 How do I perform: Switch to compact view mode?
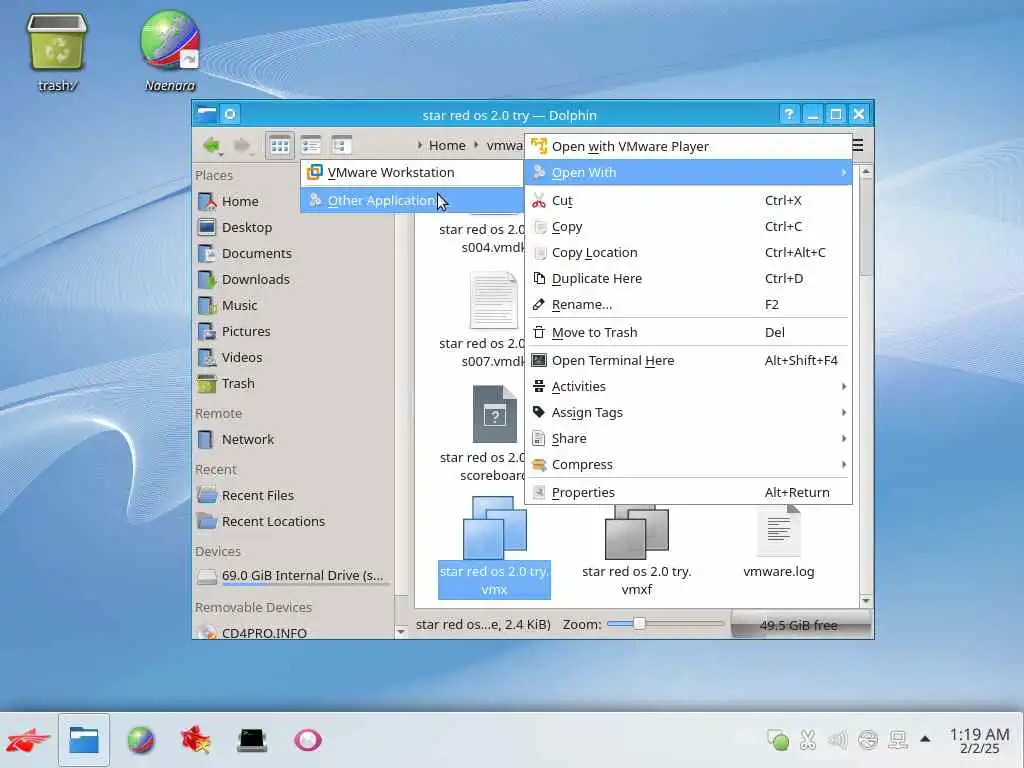[311, 145]
